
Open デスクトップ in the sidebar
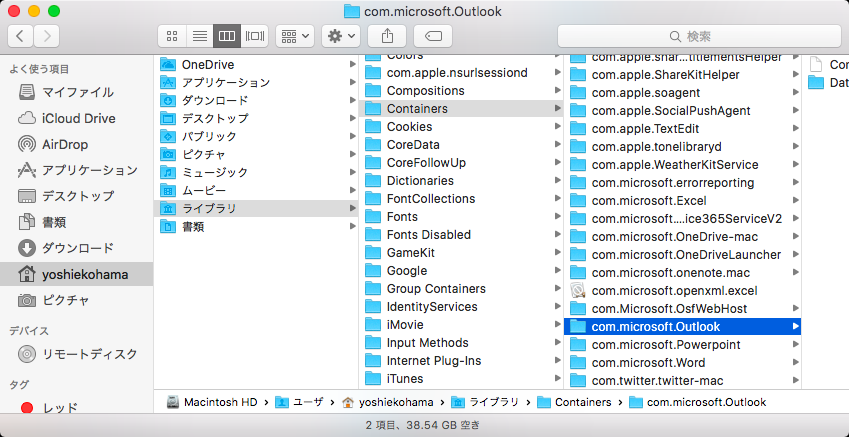[76, 196]
